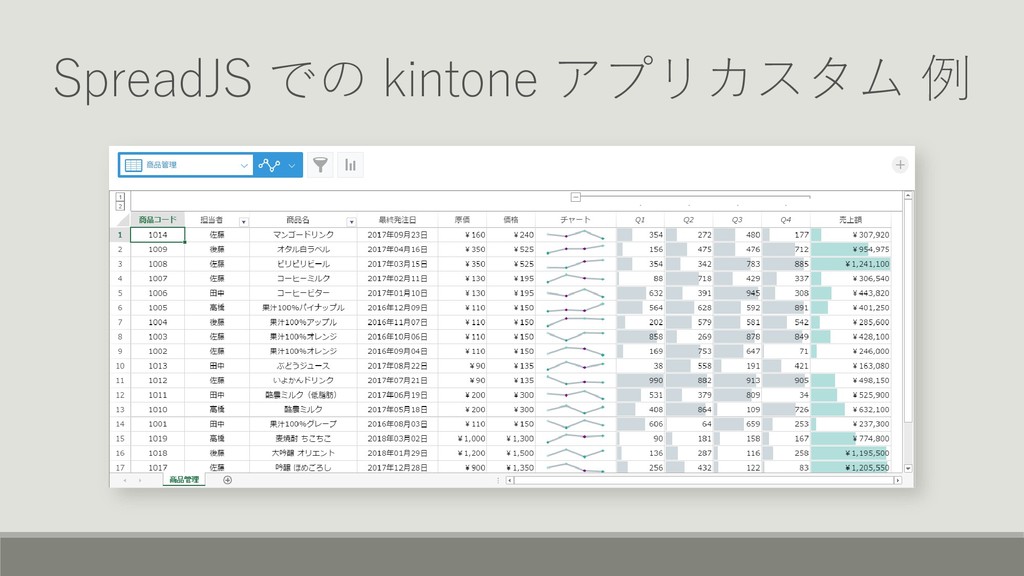Image resolution: width=1024 pixels, height=576 pixels.
Task: Select the Q1 value 990 cell
Action: pos(640,381)
